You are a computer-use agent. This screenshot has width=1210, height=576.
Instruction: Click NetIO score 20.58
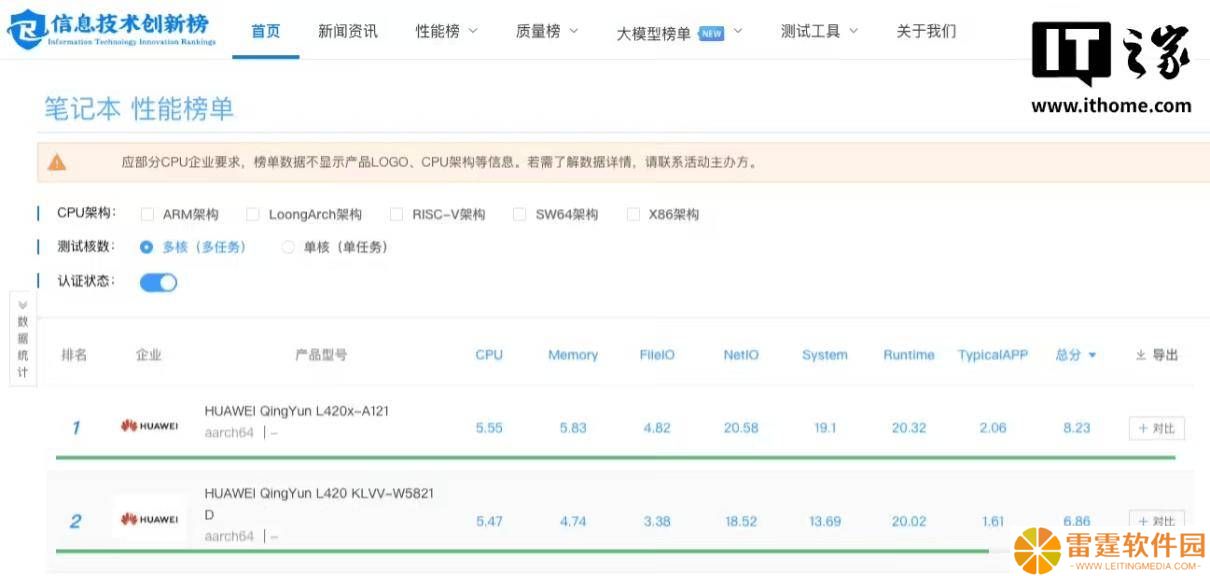pyautogui.click(x=741, y=428)
